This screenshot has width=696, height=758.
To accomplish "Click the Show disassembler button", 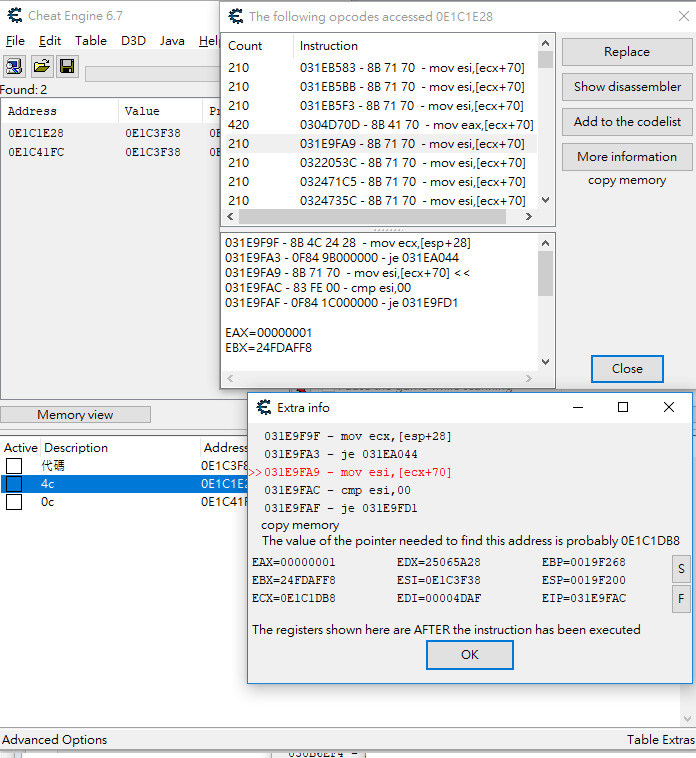I will click(x=627, y=87).
